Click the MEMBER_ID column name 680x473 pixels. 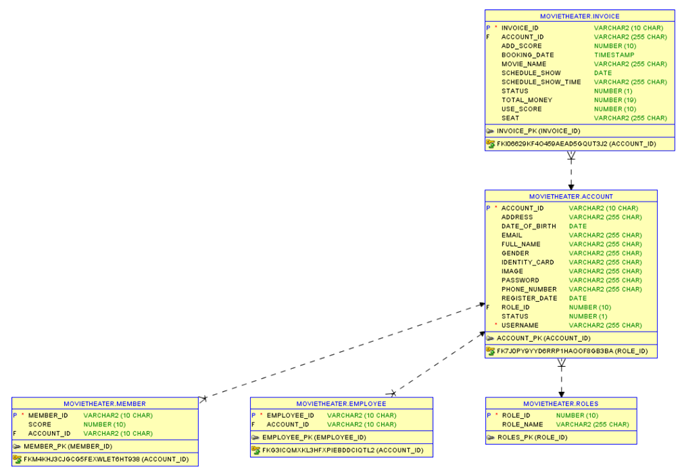pos(48,416)
